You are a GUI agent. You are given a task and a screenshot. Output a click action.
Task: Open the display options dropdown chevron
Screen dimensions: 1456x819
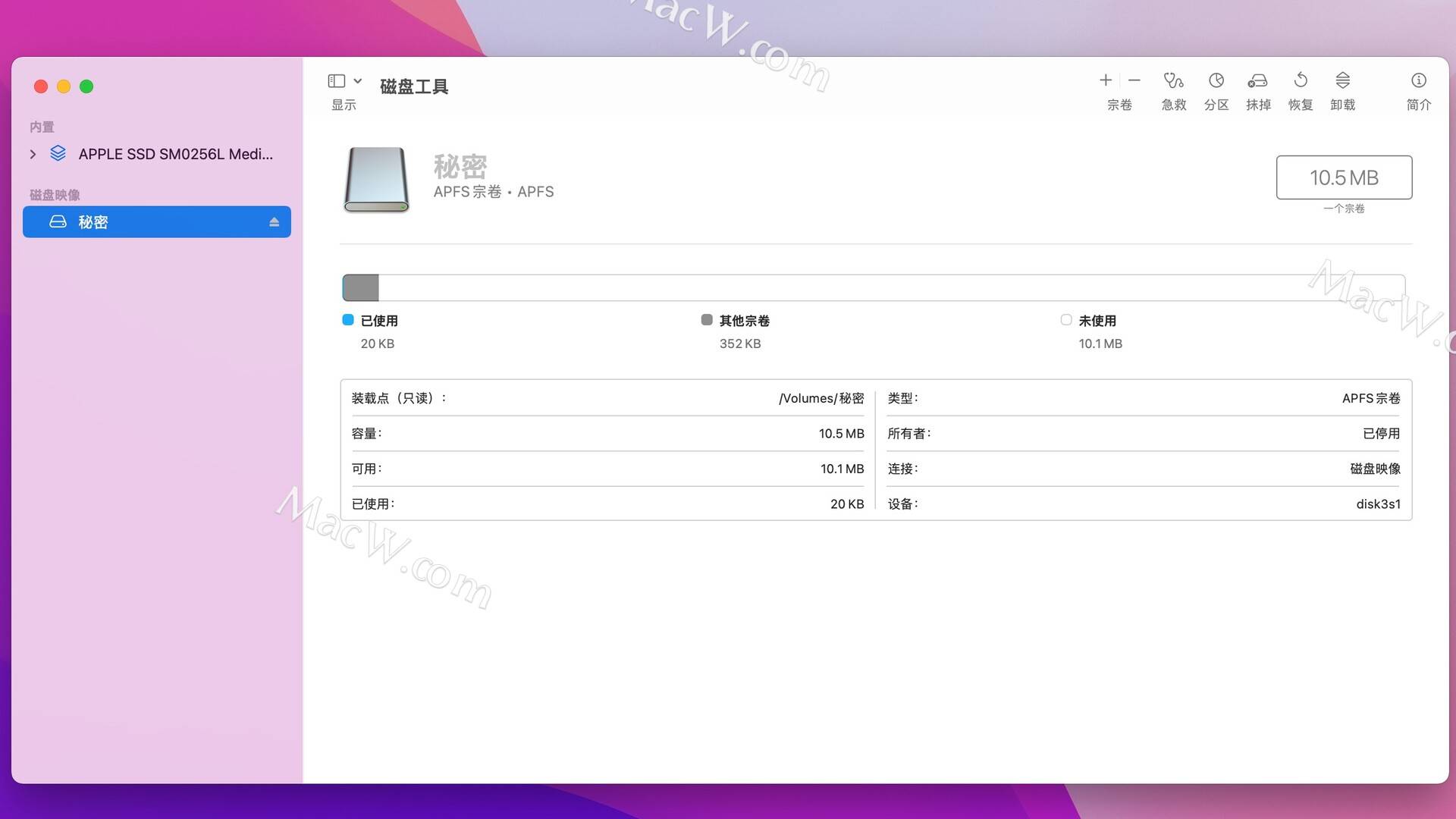pyautogui.click(x=358, y=80)
